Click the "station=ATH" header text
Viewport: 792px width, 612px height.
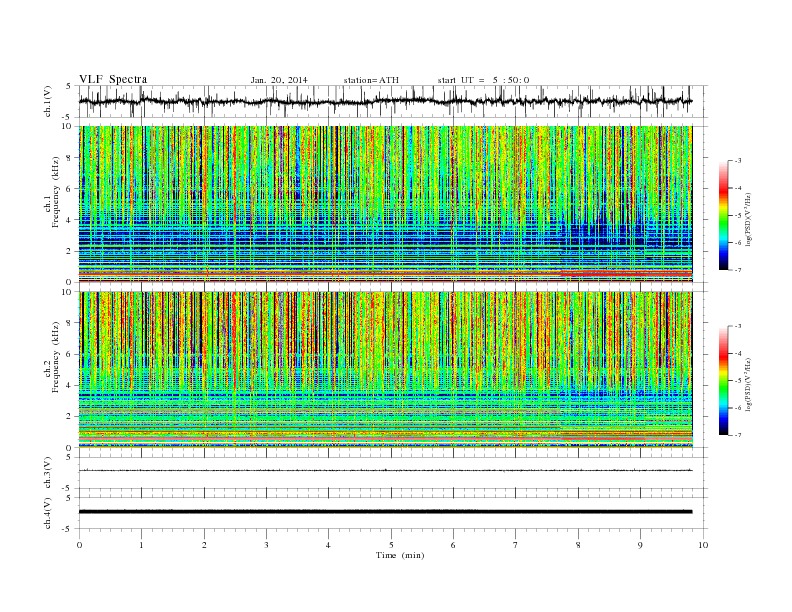(x=371, y=80)
